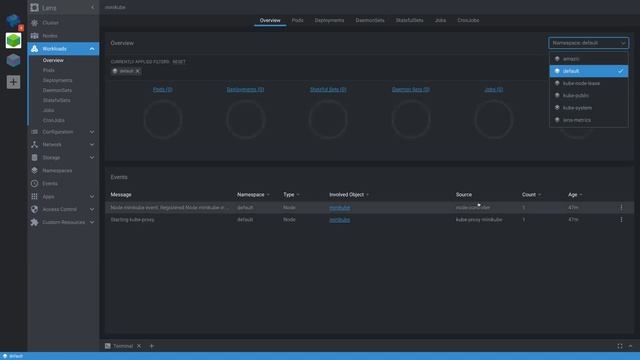The width and height of the screenshot is (640, 360).
Task: Deselect the default namespace option
Action: tap(589, 71)
